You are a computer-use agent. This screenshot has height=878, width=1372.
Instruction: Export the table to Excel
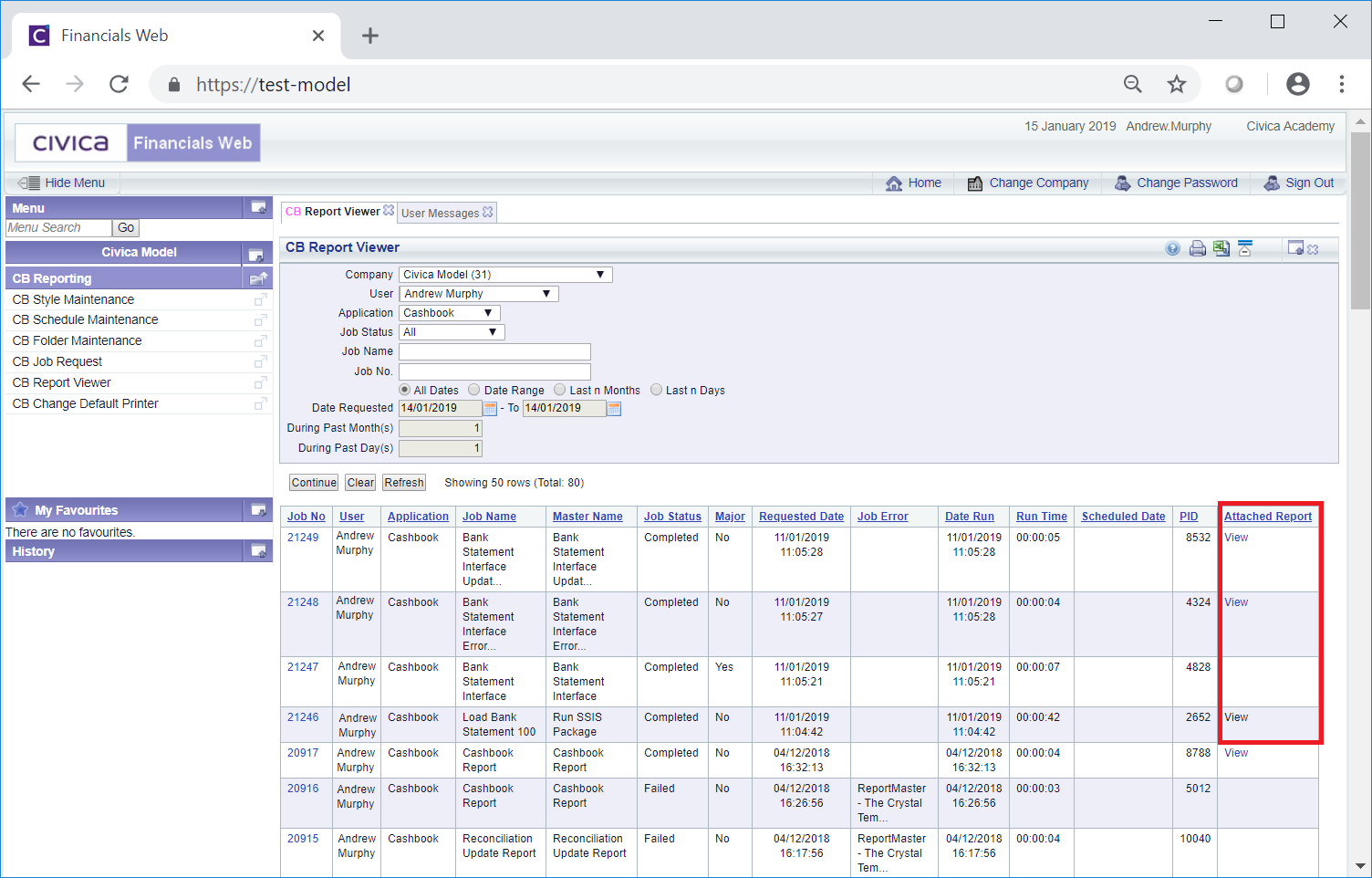(1221, 248)
